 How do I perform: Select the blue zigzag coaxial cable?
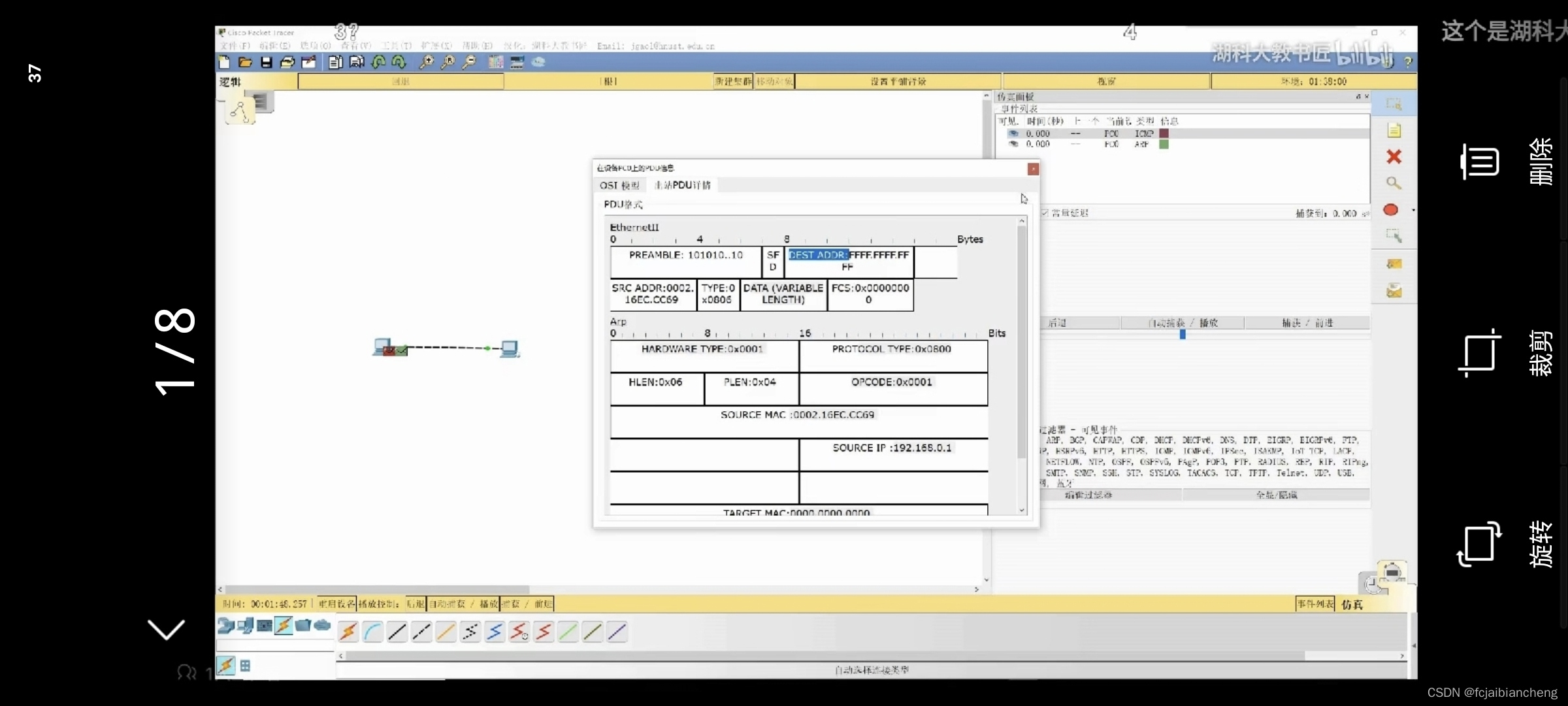(x=495, y=631)
